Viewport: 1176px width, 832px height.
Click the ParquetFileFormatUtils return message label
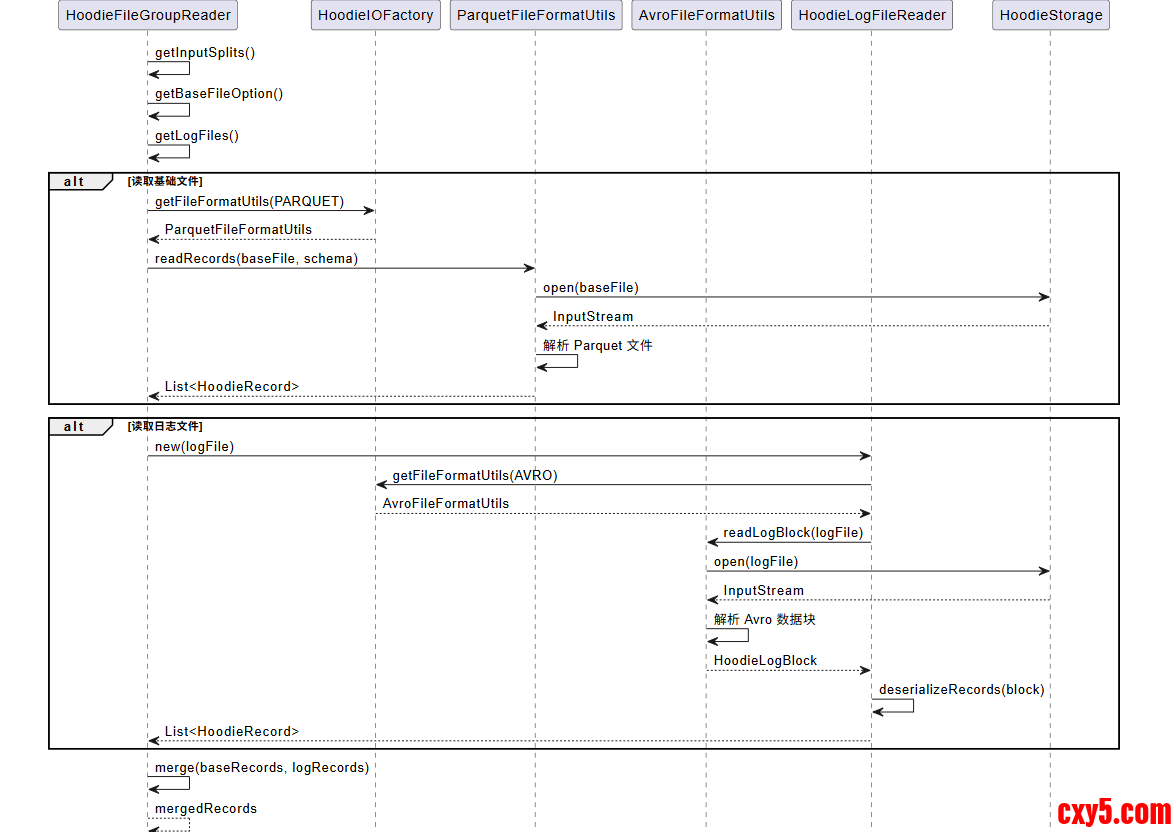click(238, 230)
